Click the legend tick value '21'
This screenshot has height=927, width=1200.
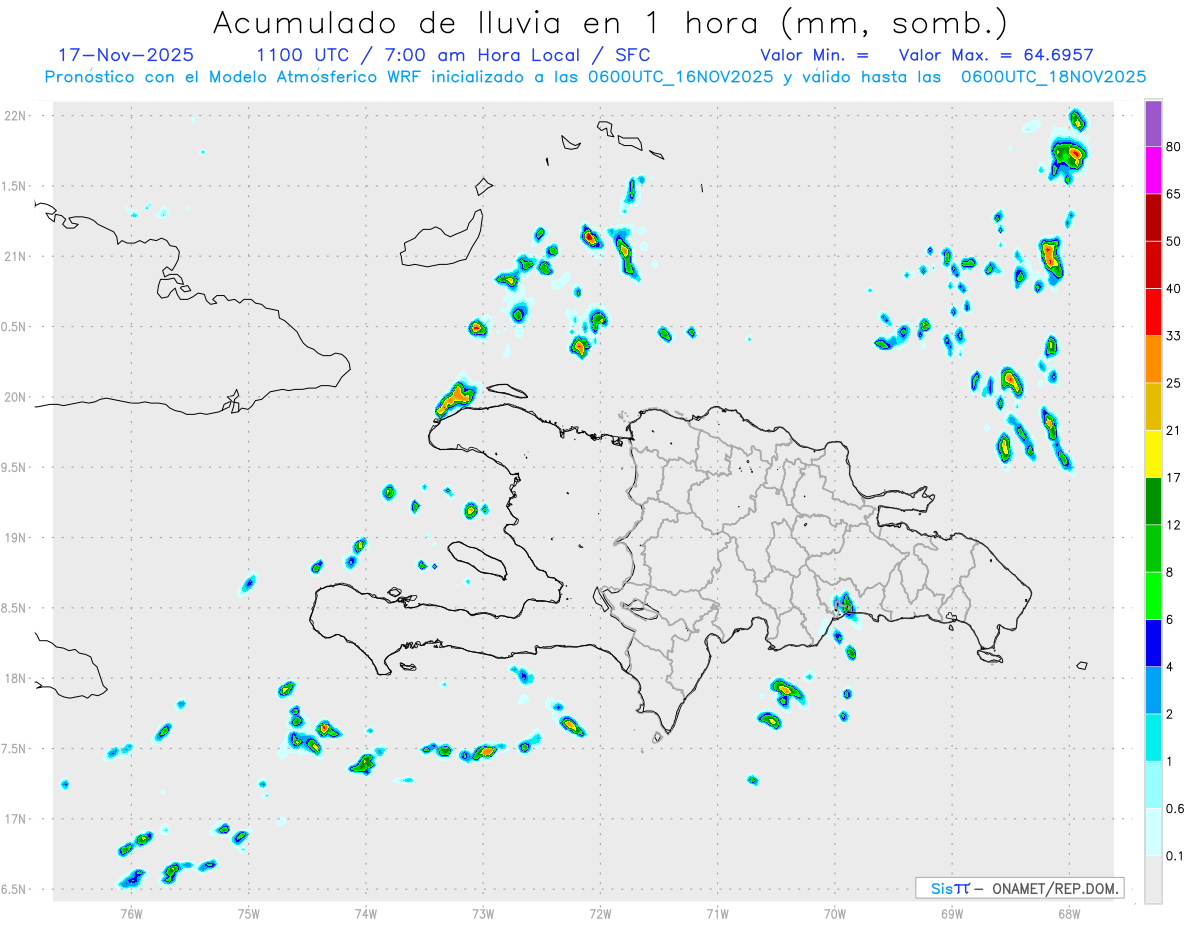(x=1174, y=430)
